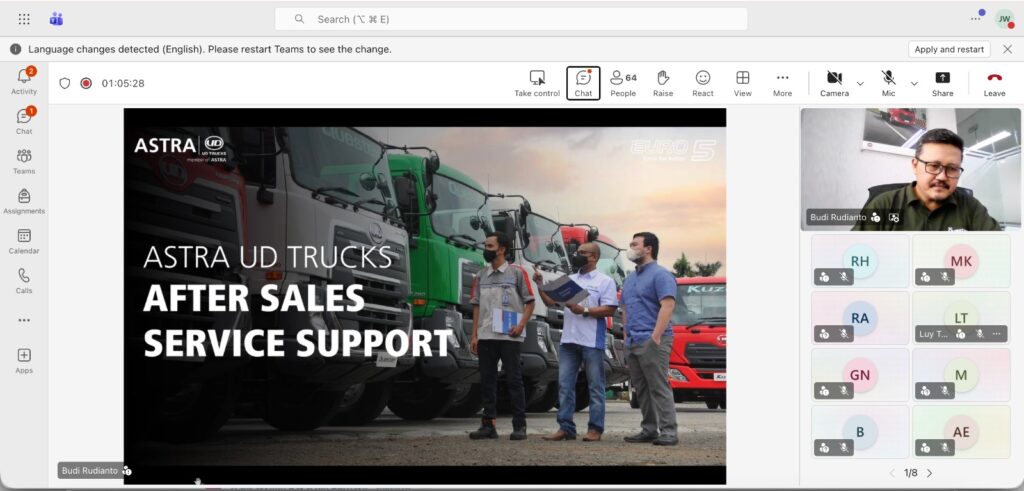Open the More actions menu in toolbar

coord(782,84)
